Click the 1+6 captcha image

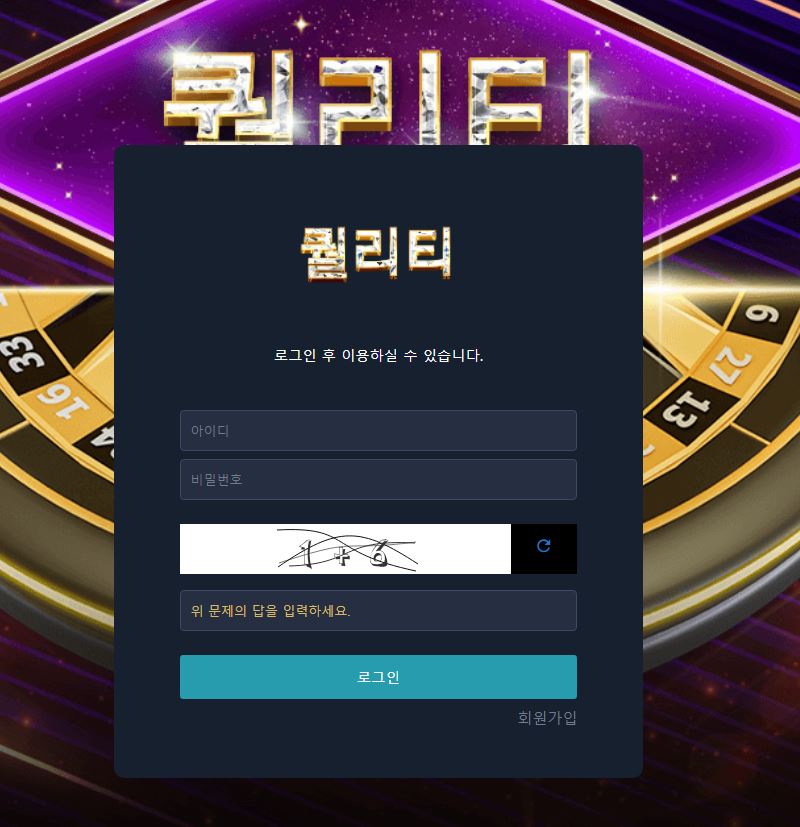pos(345,549)
